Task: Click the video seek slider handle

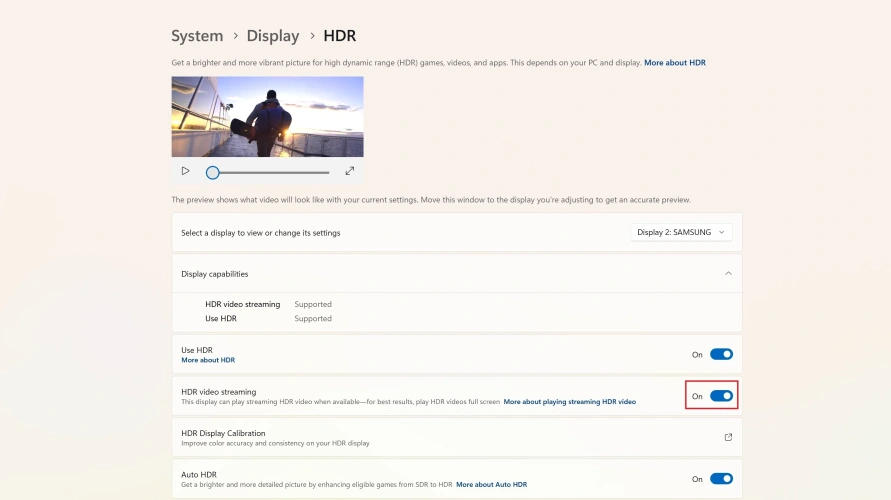Action: click(x=212, y=172)
